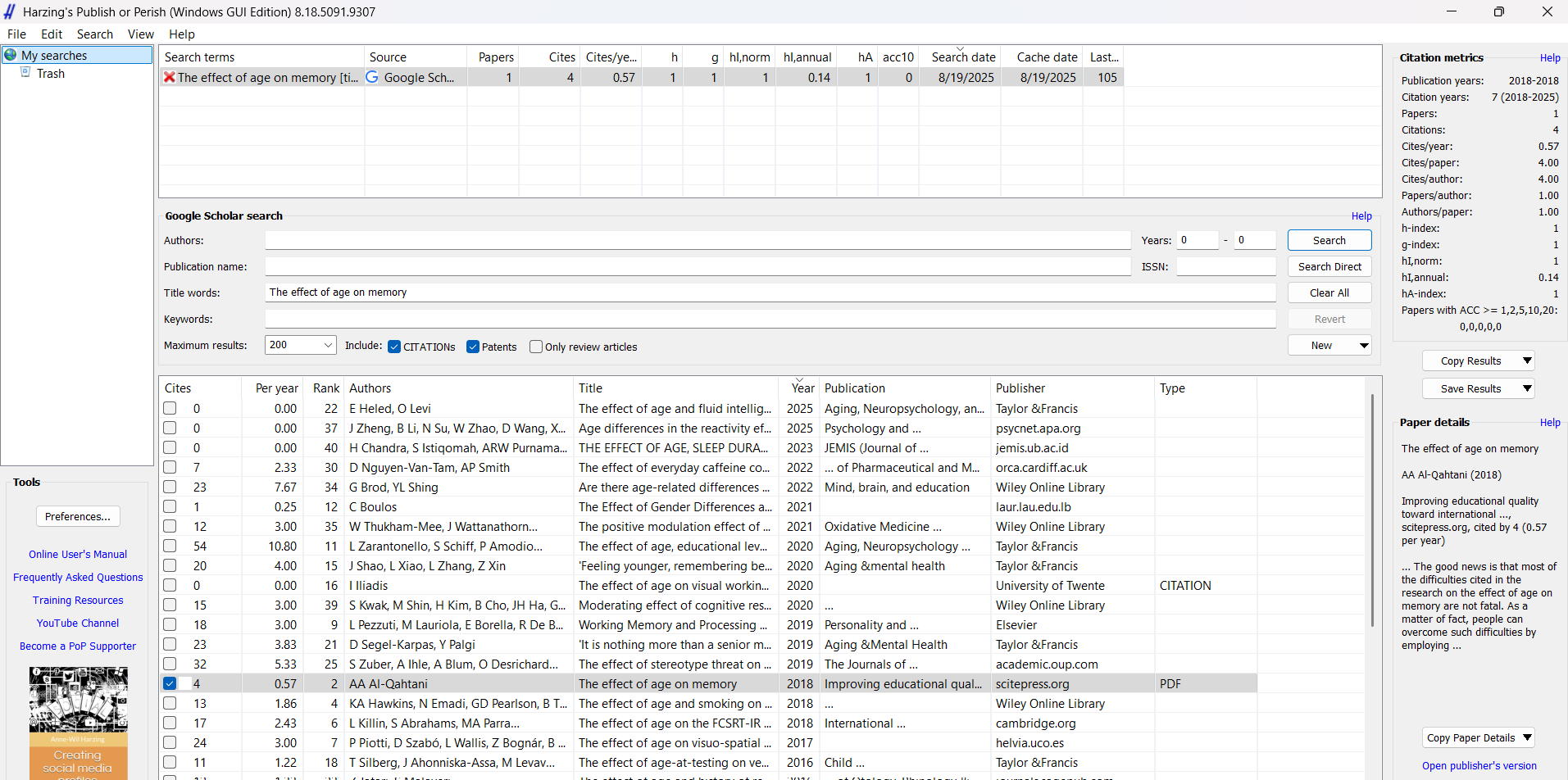Expand the New button dropdown arrow
The image size is (1568, 780).
[1364, 345]
